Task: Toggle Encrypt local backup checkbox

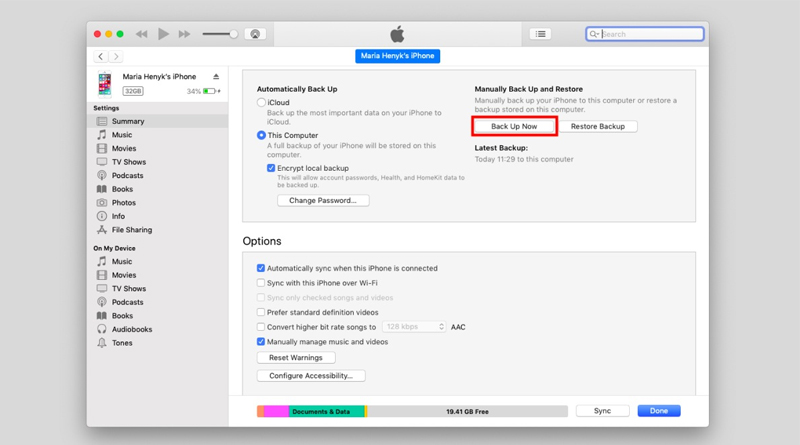Action: pos(271,168)
